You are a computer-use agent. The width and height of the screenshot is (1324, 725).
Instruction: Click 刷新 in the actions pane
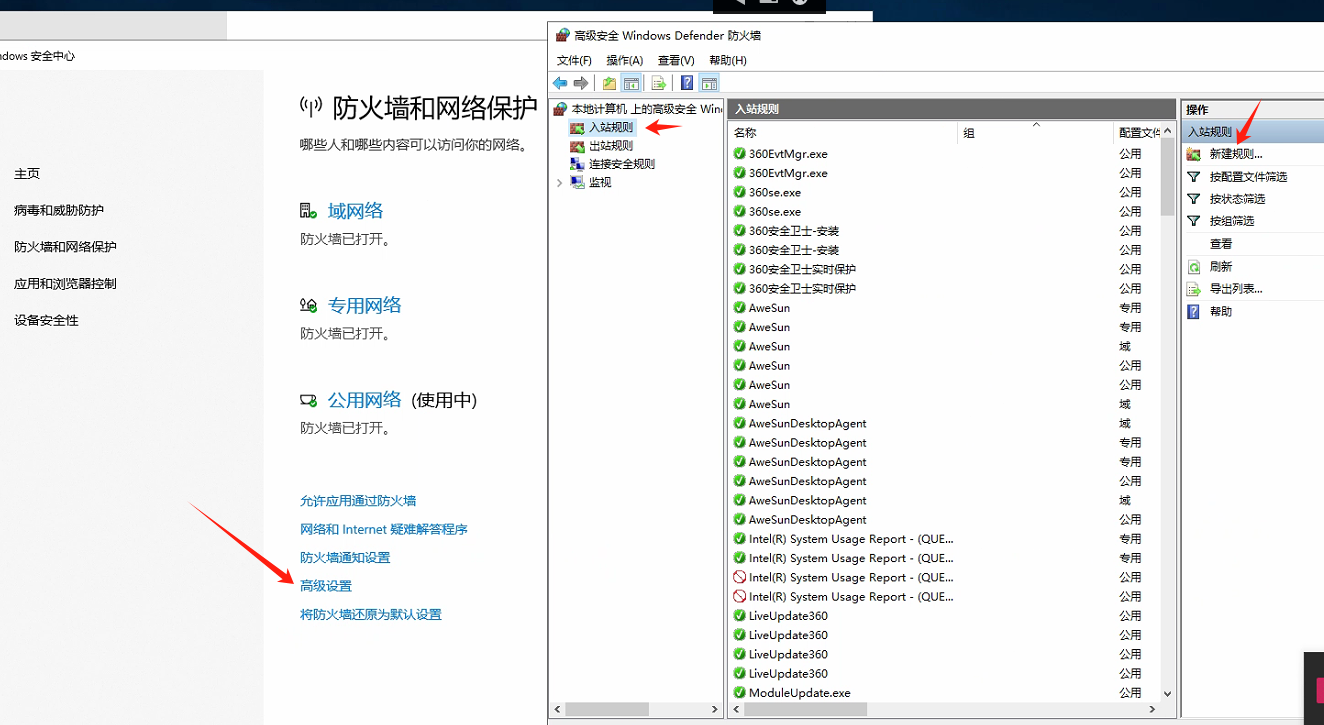tap(1221, 267)
